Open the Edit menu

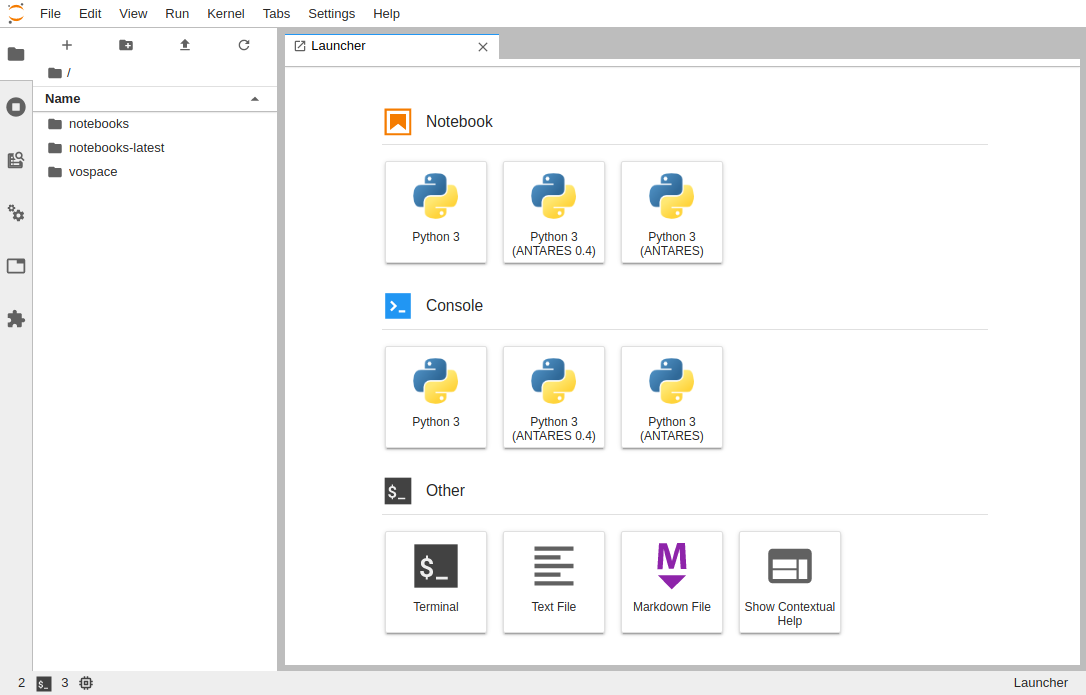click(90, 14)
